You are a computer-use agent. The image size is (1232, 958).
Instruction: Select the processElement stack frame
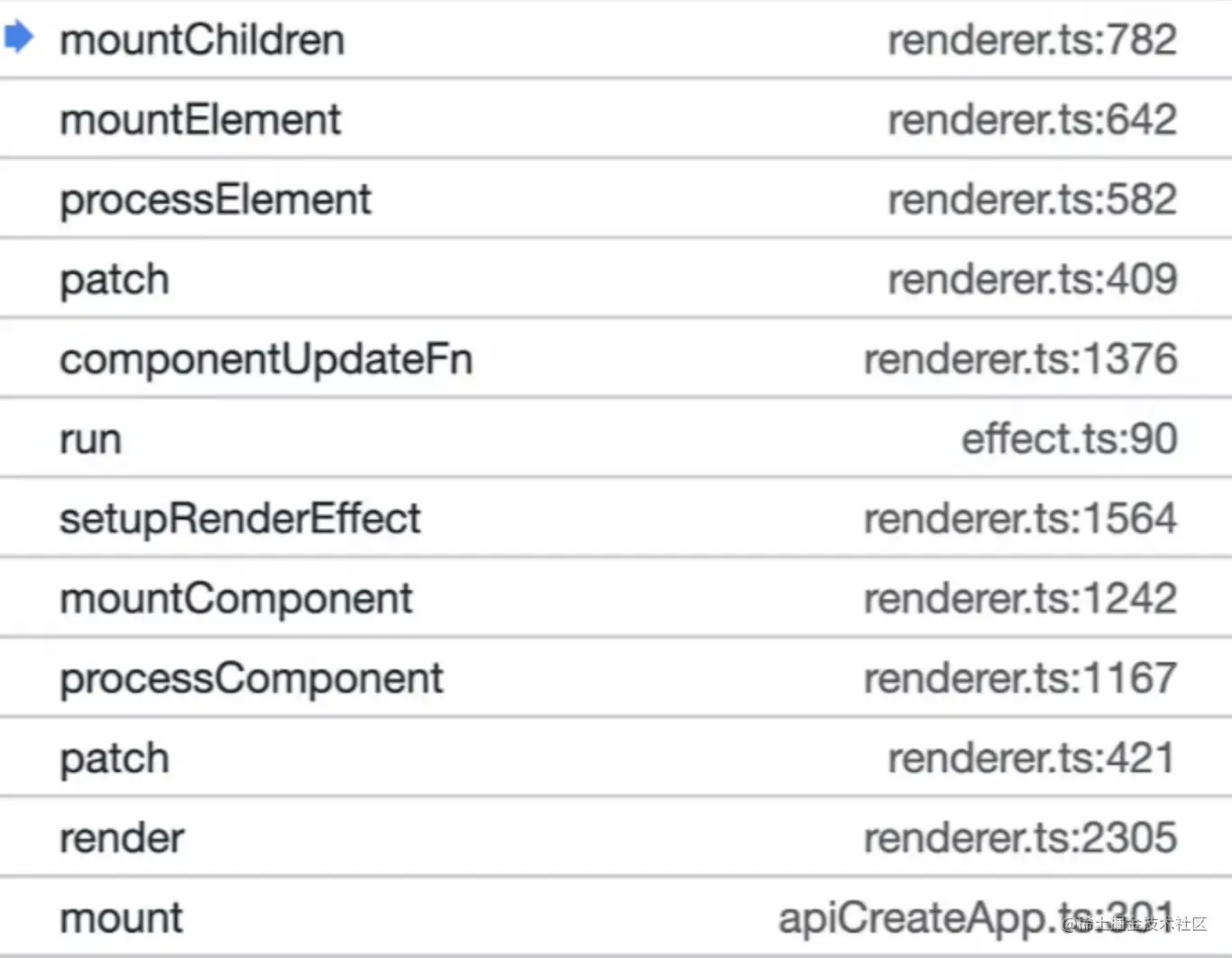pyautogui.click(x=215, y=200)
